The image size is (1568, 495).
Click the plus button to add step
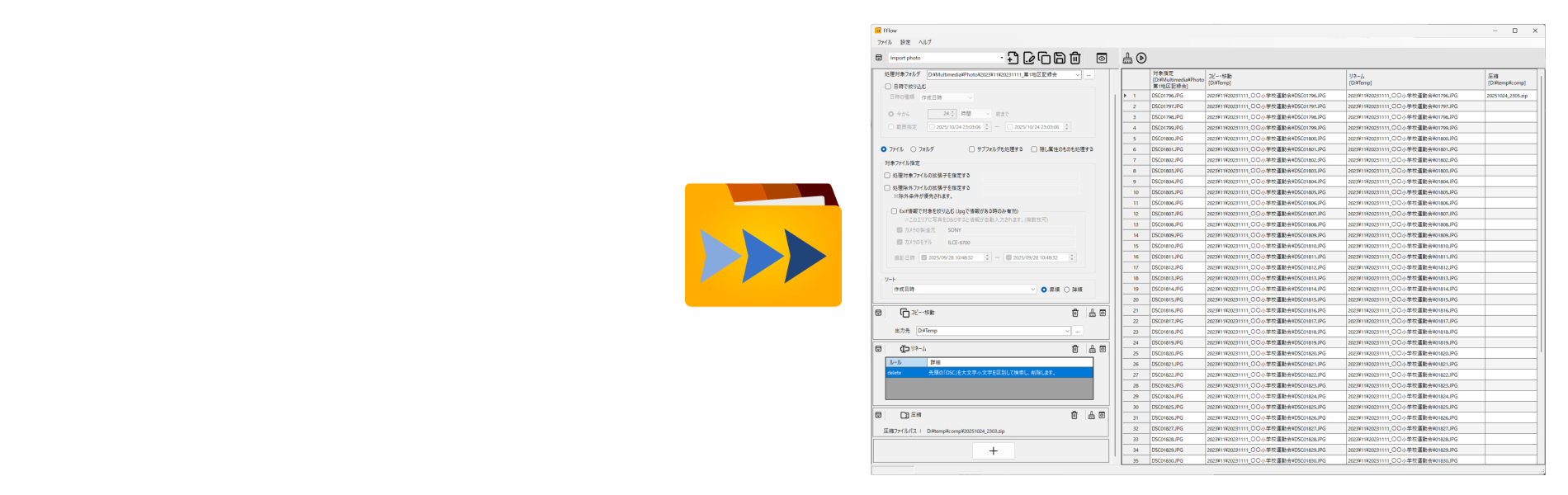tap(994, 451)
